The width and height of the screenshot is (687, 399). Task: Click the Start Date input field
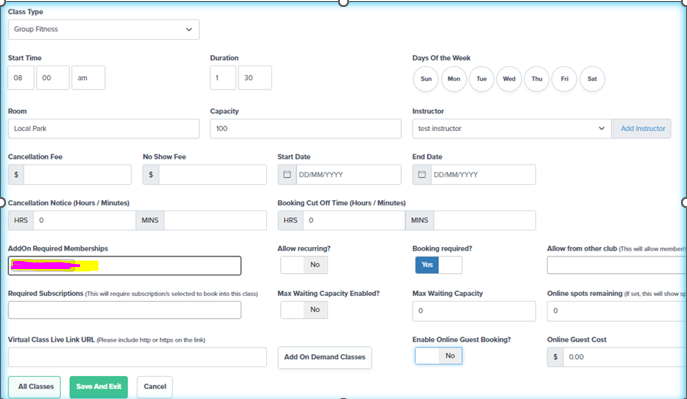coord(348,174)
